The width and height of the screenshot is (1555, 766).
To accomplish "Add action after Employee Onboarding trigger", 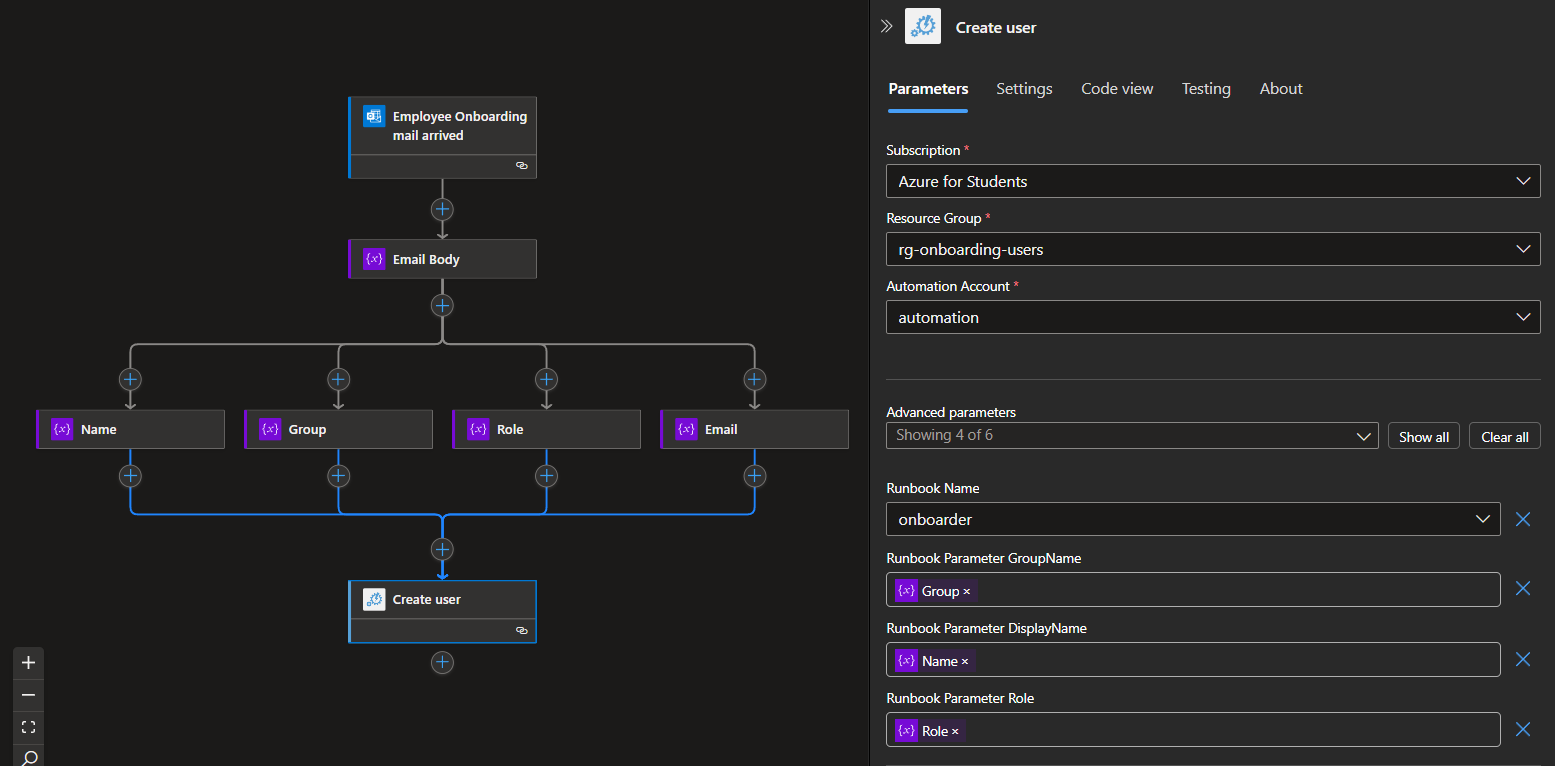I will [442, 209].
